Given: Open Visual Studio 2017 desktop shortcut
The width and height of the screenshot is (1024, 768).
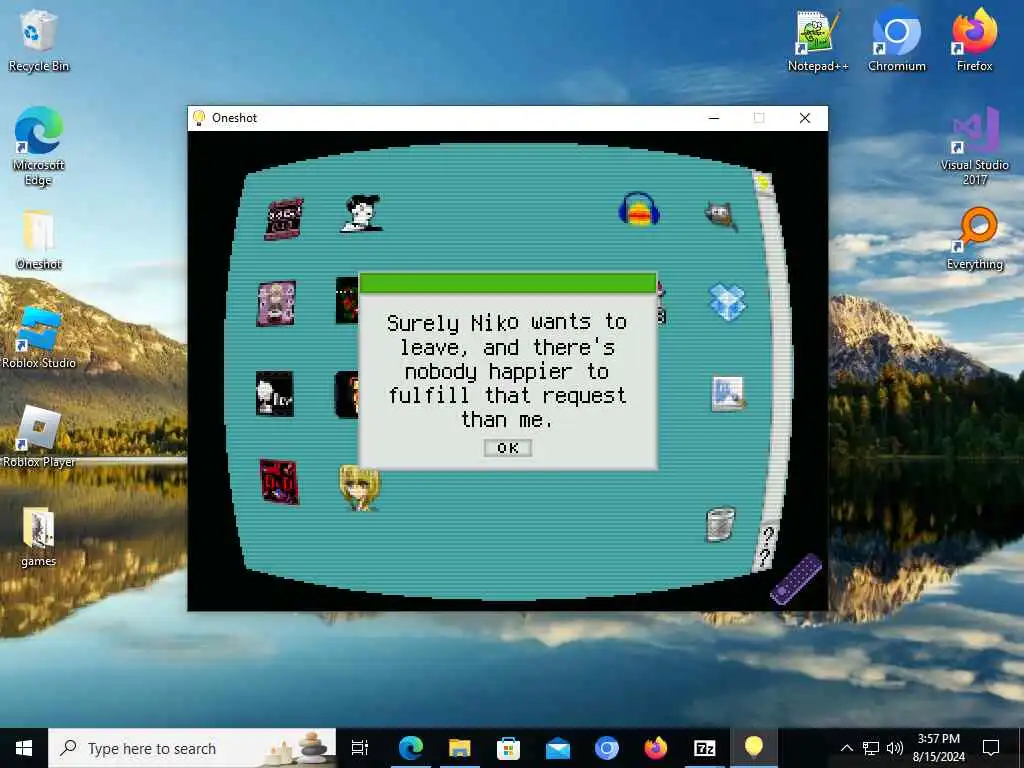Looking at the screenshot, I should coord(974,146).
